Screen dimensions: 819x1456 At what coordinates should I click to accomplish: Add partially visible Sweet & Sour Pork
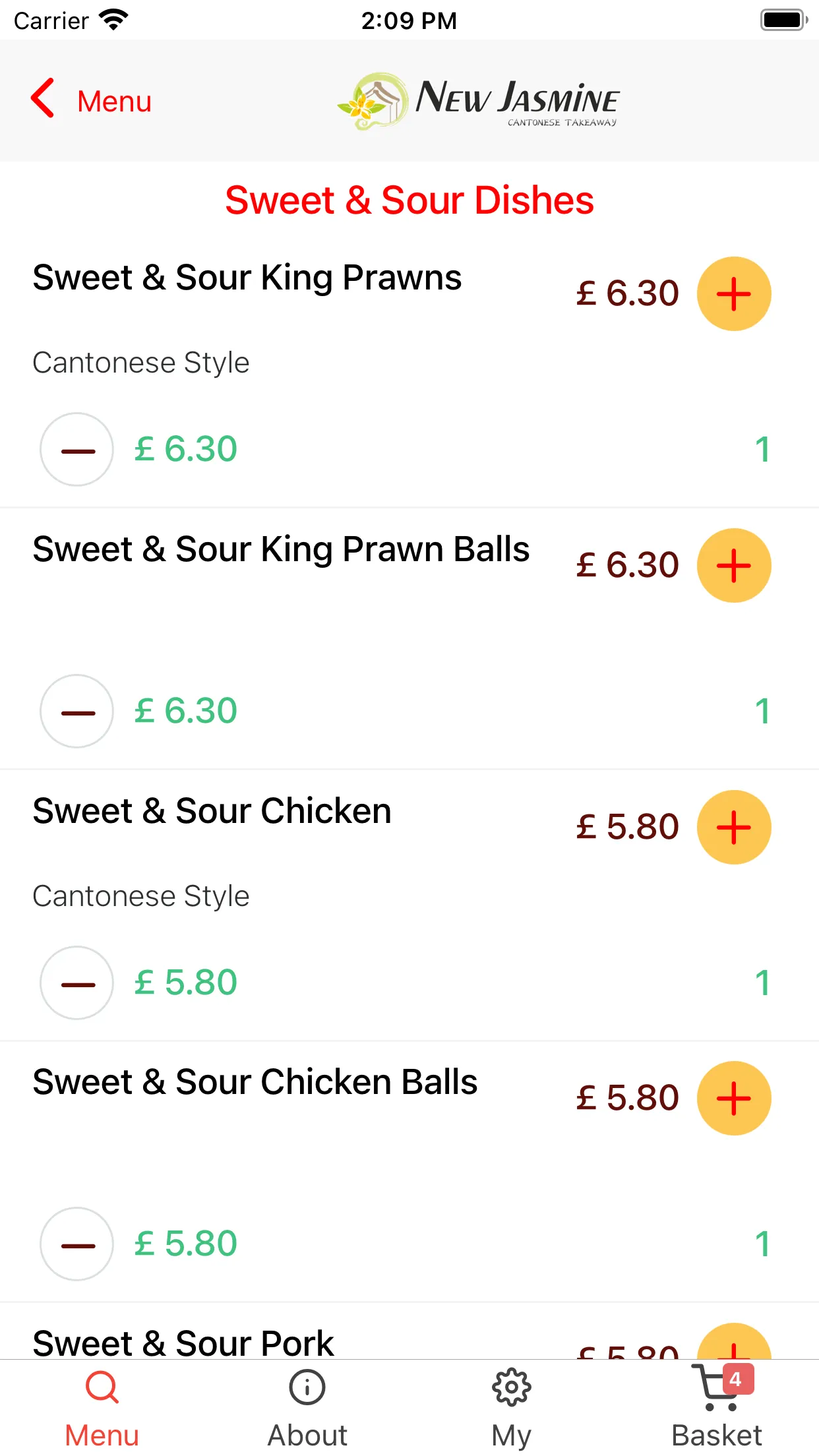pos(734,1342)
